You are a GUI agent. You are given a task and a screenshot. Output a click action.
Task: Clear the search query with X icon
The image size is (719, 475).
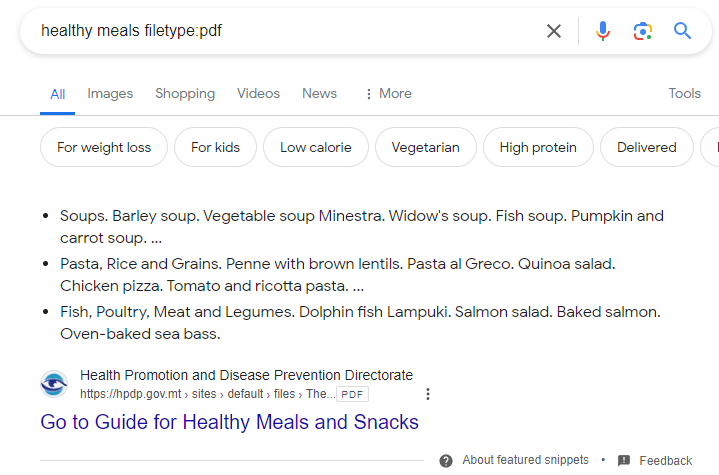click(554, 31)
